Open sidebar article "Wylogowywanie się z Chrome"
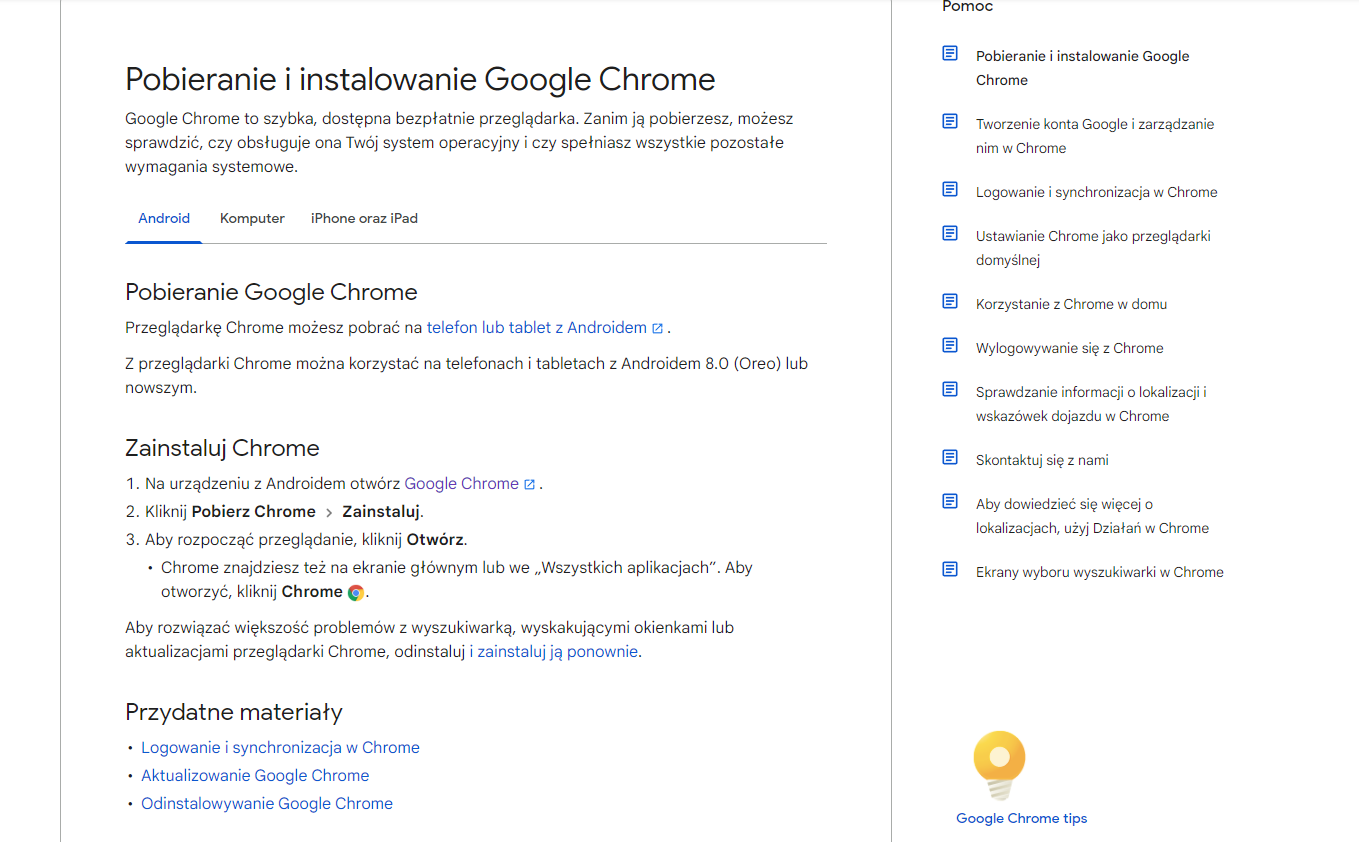The width and height of the screenshot is (1359, 842). (1070, 348)
